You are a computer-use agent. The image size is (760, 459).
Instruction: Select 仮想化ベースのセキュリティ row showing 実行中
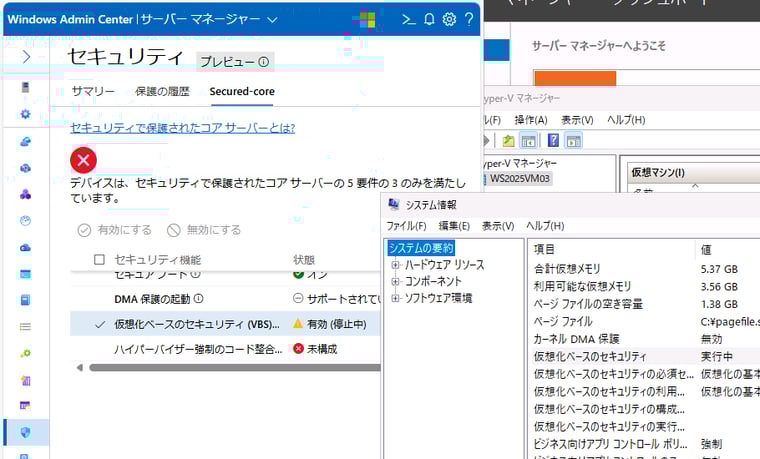click(x=646, y=356)
